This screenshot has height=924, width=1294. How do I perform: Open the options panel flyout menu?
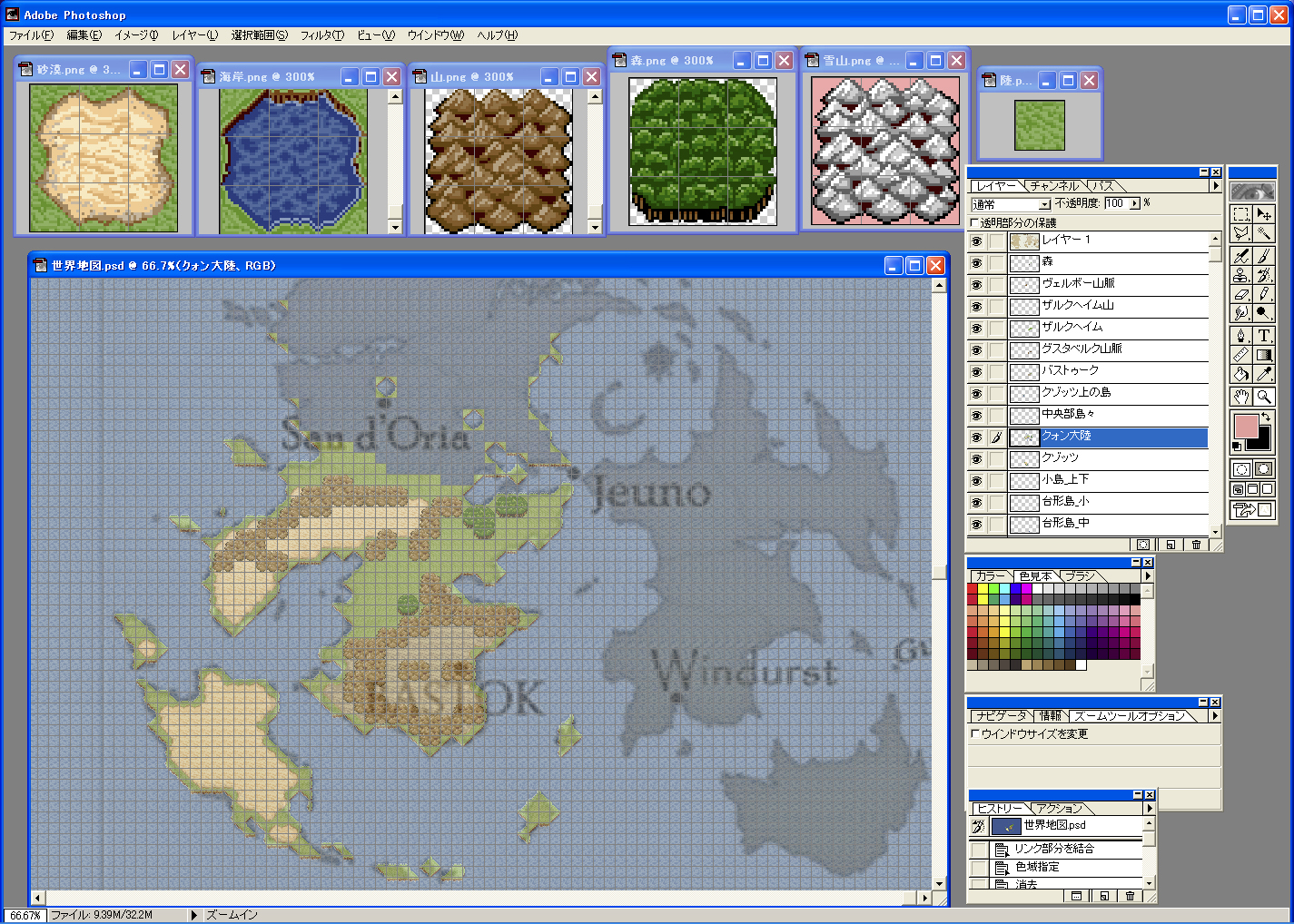tap(1215, 715)
